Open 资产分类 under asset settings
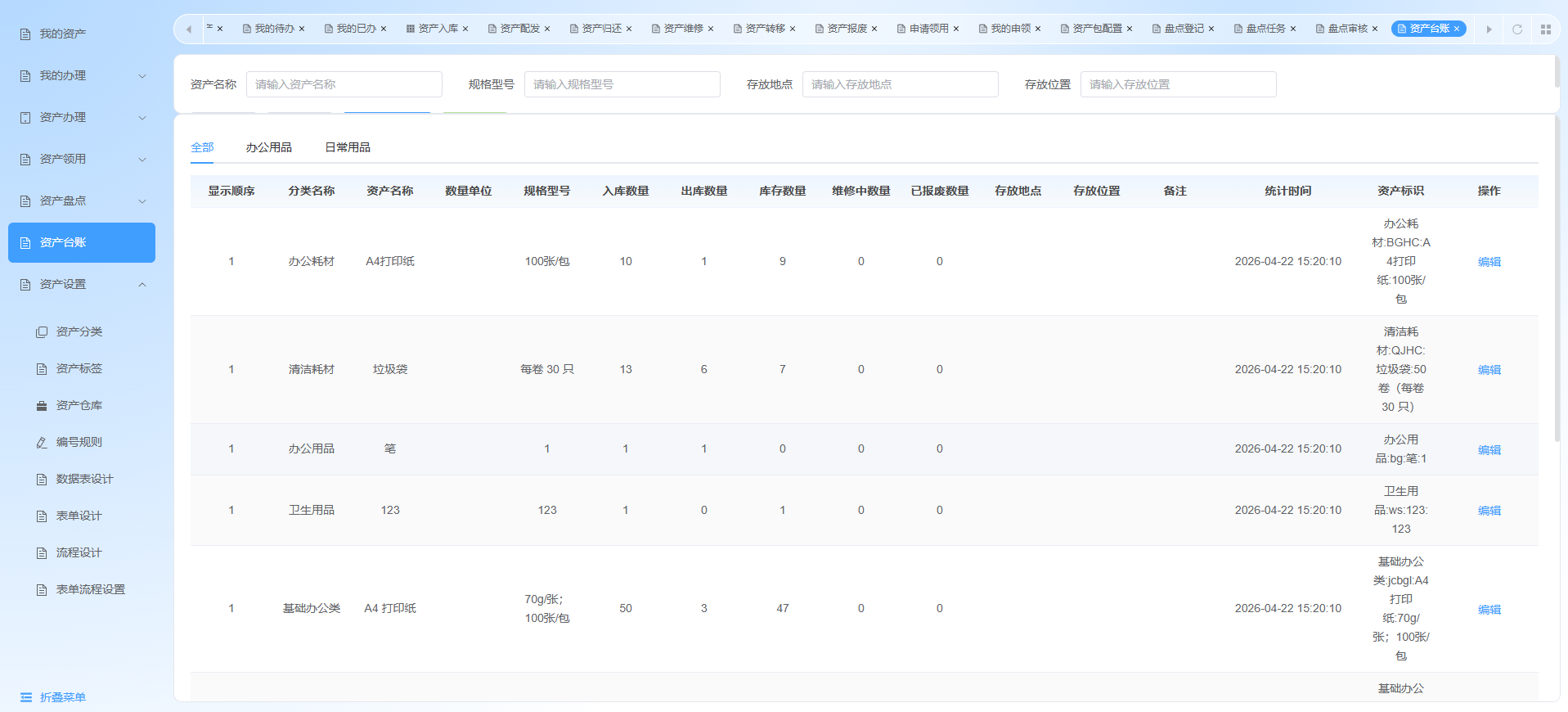 pyautogui.click(x=79, y=332)
